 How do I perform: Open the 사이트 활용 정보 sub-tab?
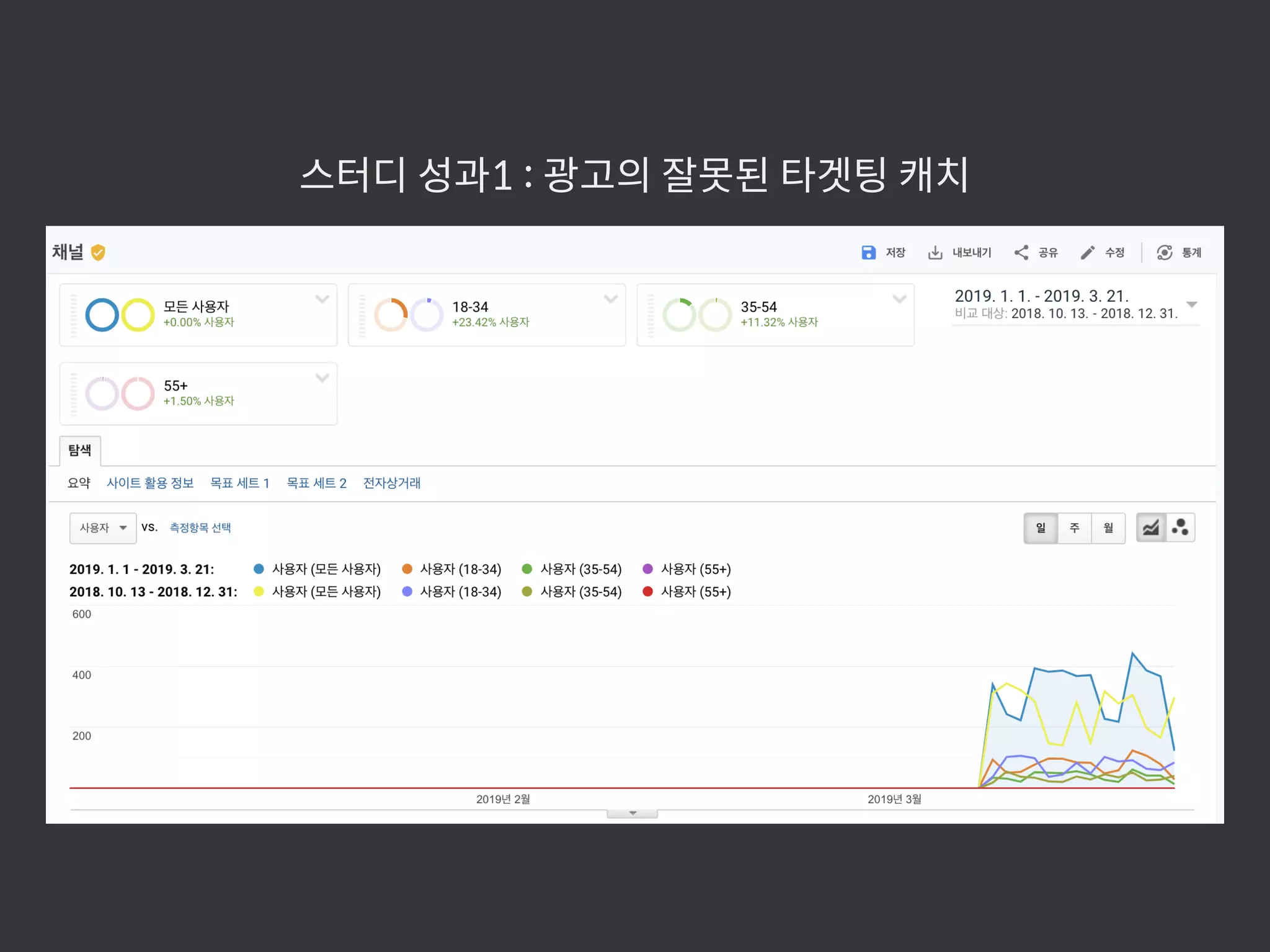(x=150, y=483)
